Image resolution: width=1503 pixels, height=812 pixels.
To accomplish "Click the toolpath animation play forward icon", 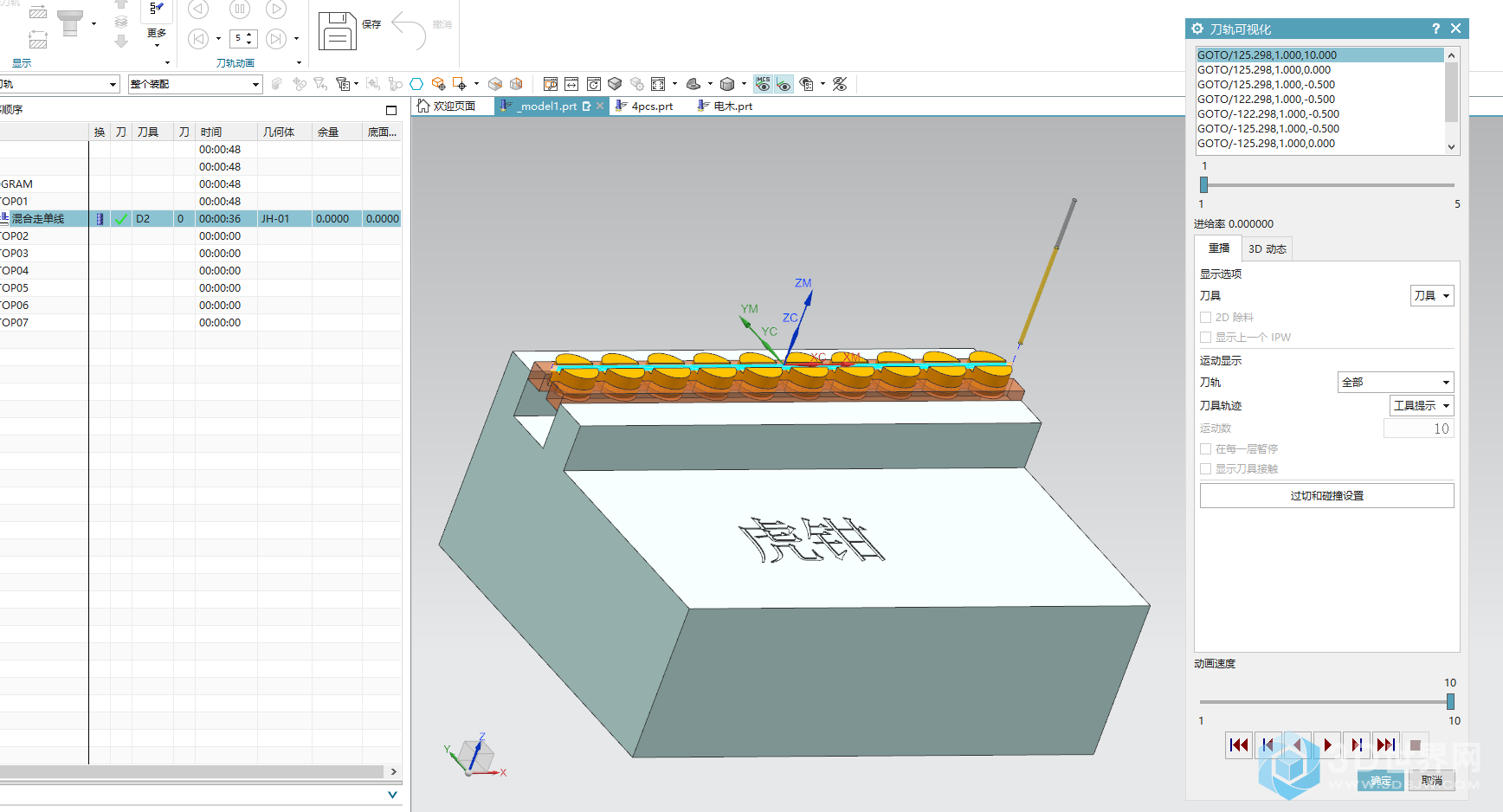I will click(276, 10).
